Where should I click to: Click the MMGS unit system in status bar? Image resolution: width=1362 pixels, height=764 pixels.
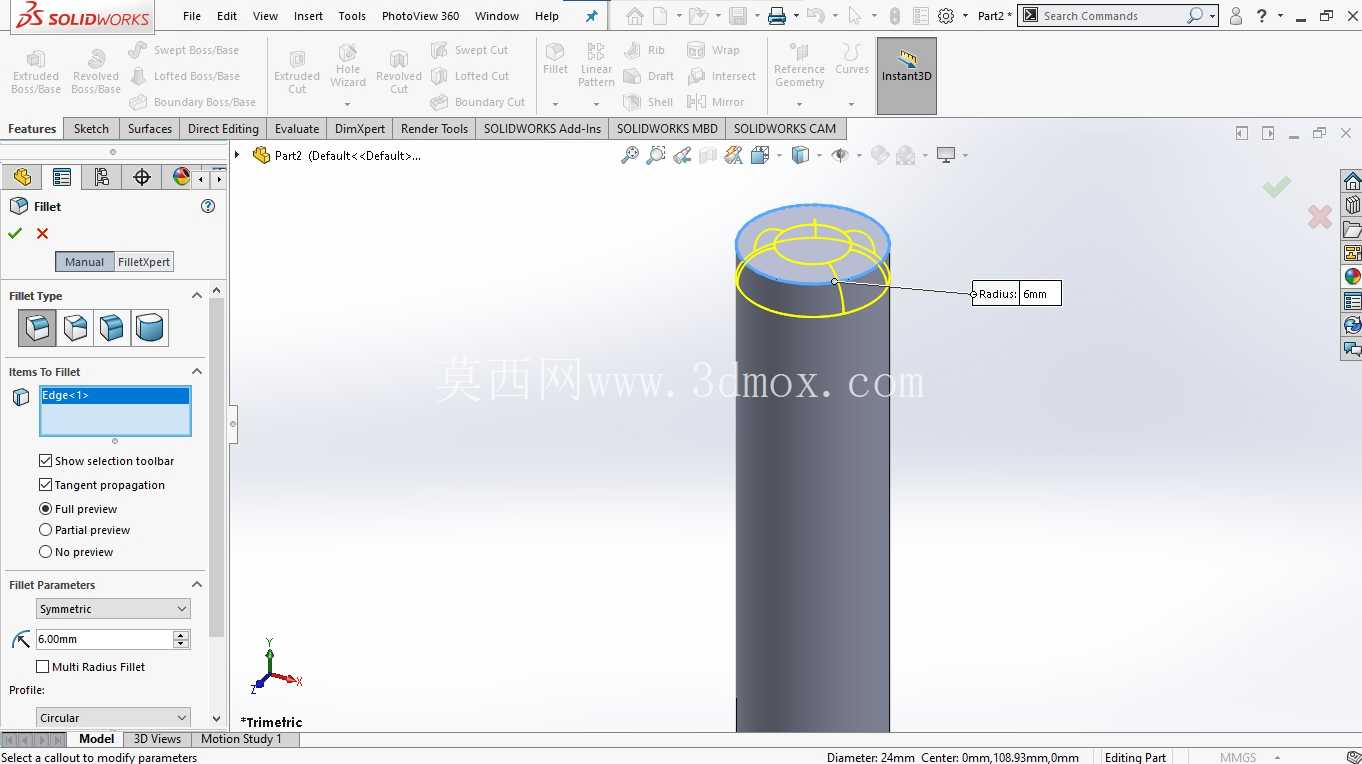tap(1238, 757)
